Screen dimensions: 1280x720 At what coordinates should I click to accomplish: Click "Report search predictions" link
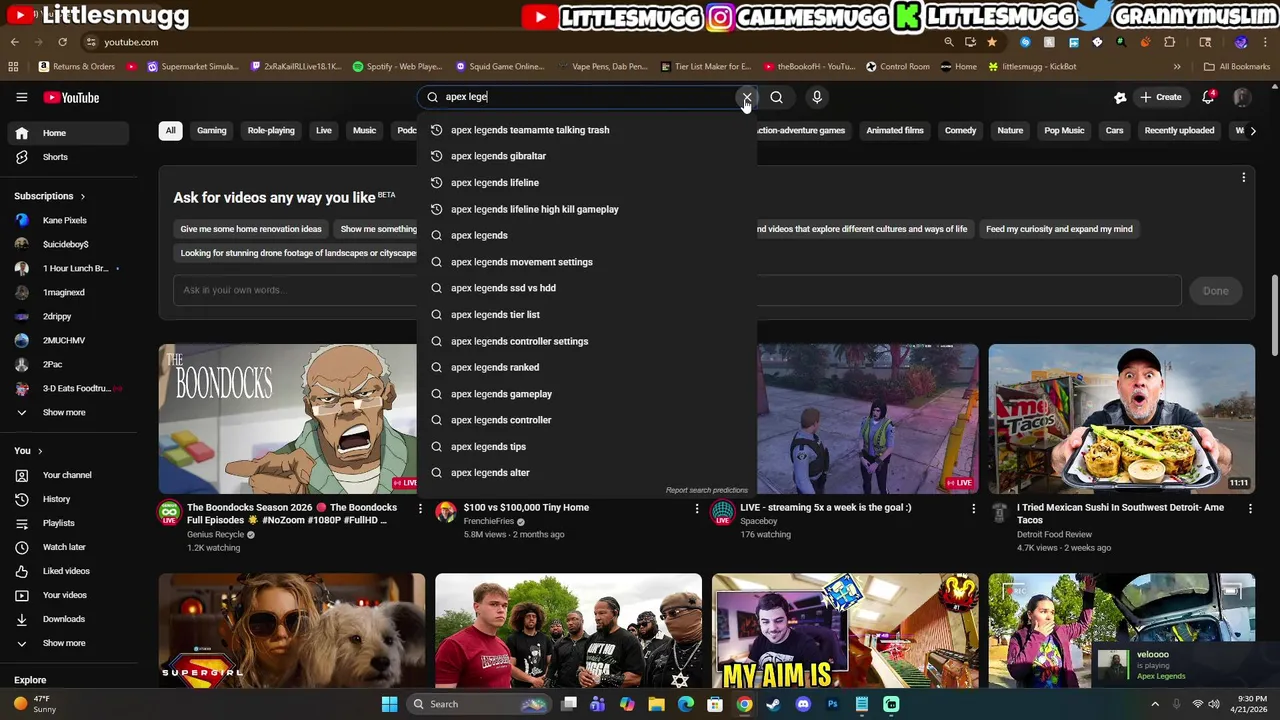click(707, 490)
